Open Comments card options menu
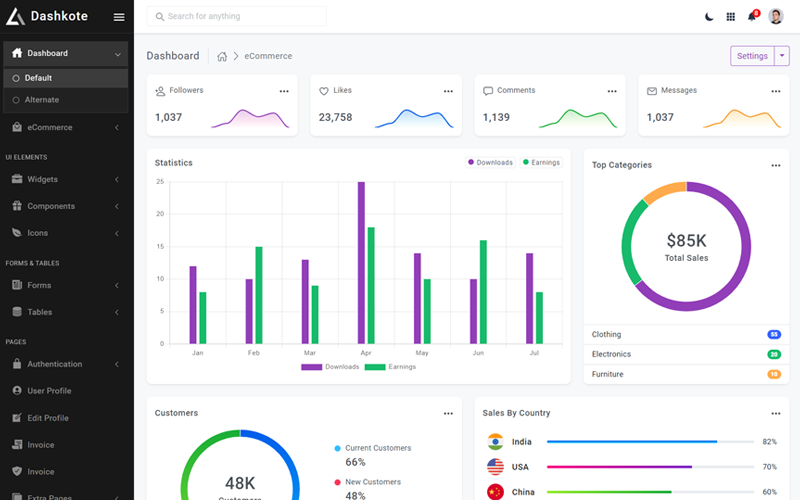 click(x=612, y=91)
